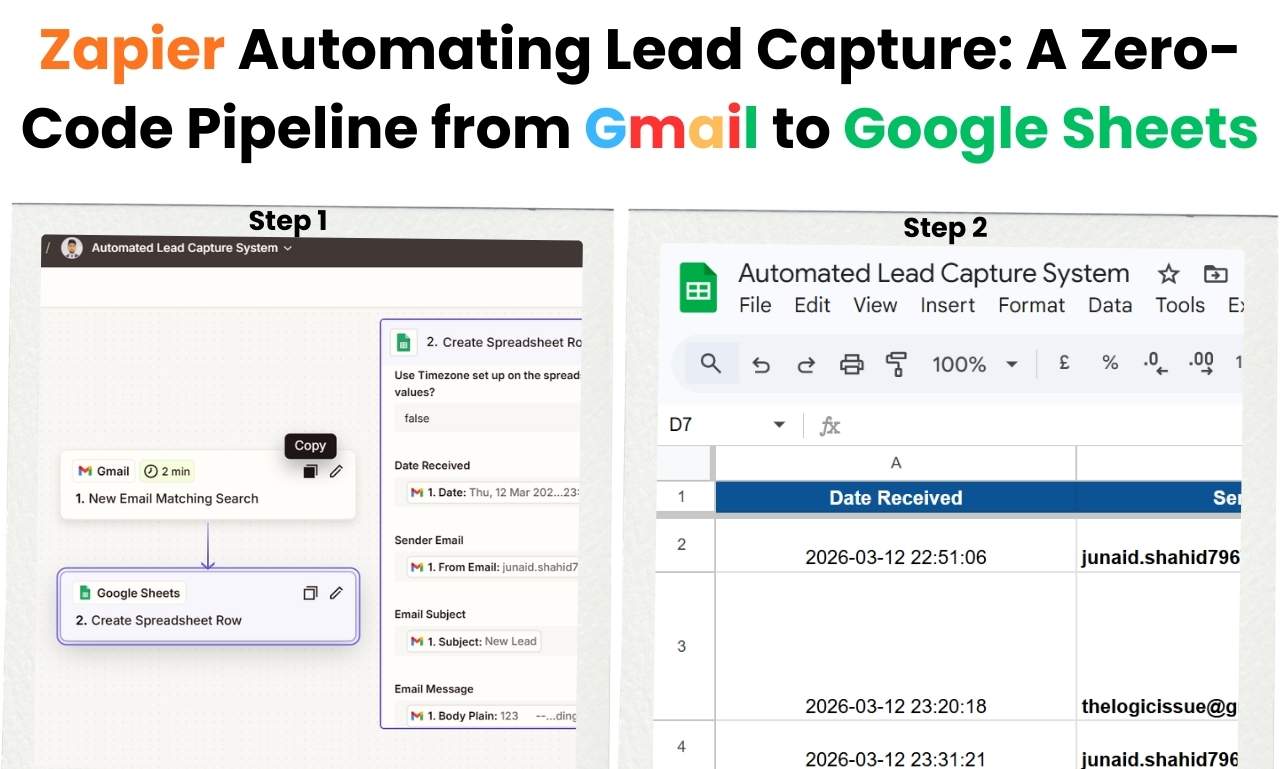The width and height of the screenshot is (1280, 769).
Task: Select the Paint format roller icon
Action: coord(897,364)
